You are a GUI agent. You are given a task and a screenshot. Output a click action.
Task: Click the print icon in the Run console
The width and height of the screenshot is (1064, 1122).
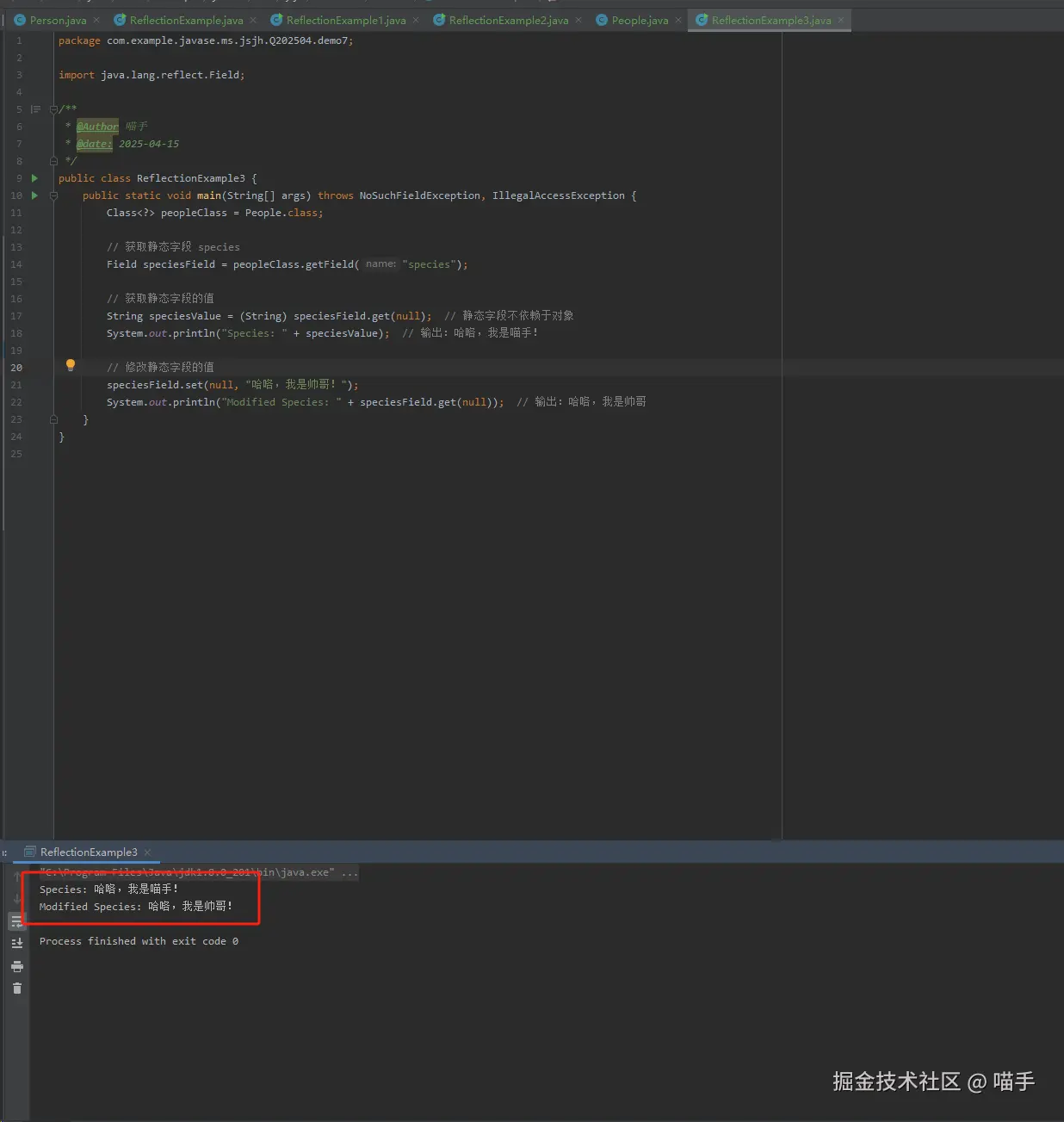click(x=16, y=966)
